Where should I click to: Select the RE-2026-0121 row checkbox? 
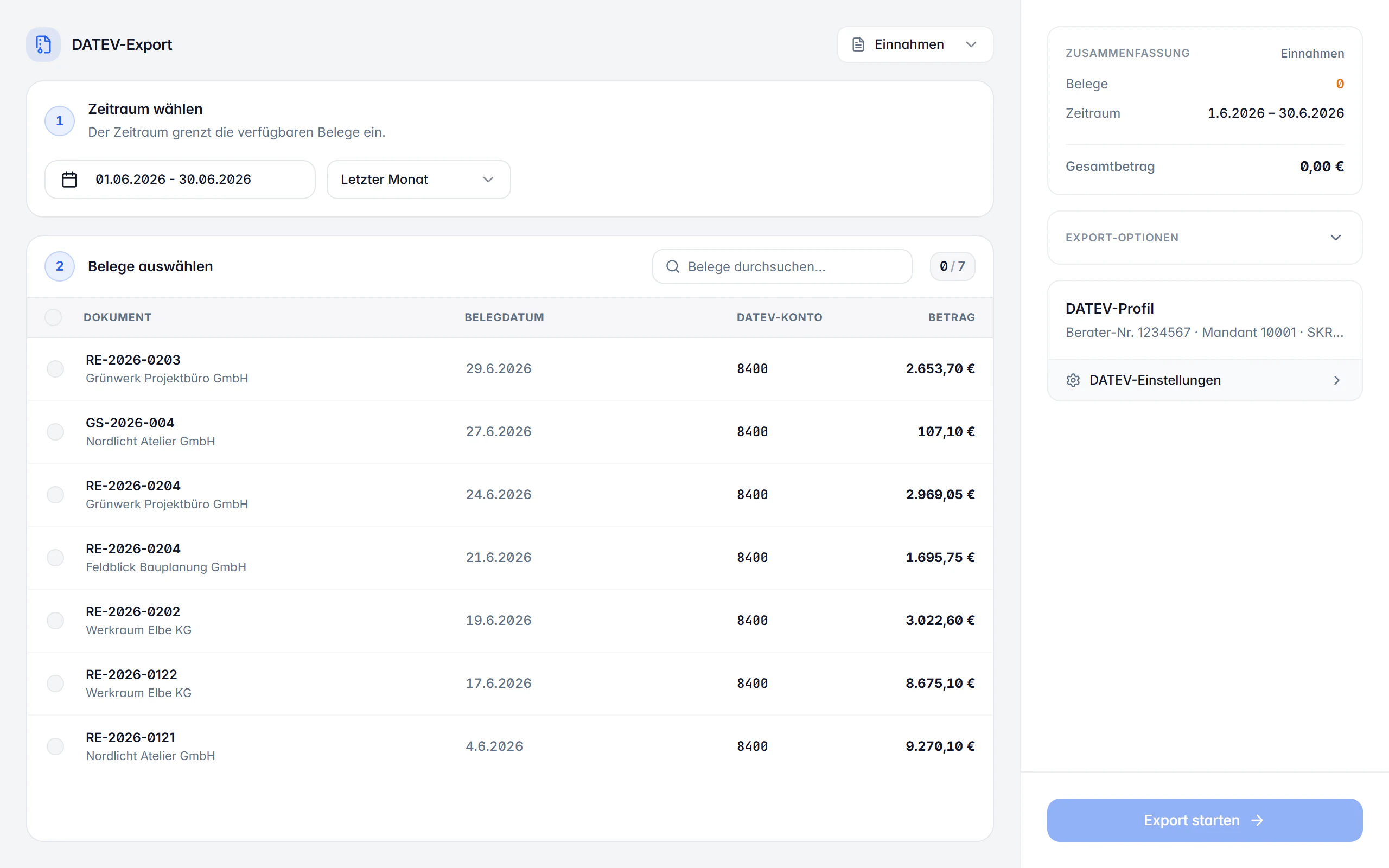55,746
